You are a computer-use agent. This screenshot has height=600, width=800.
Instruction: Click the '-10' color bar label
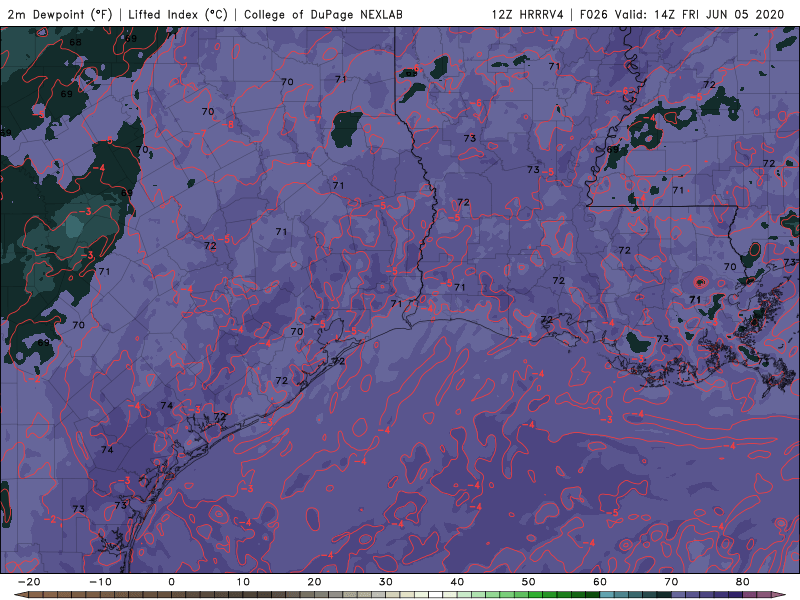click(x=100, y=582)
